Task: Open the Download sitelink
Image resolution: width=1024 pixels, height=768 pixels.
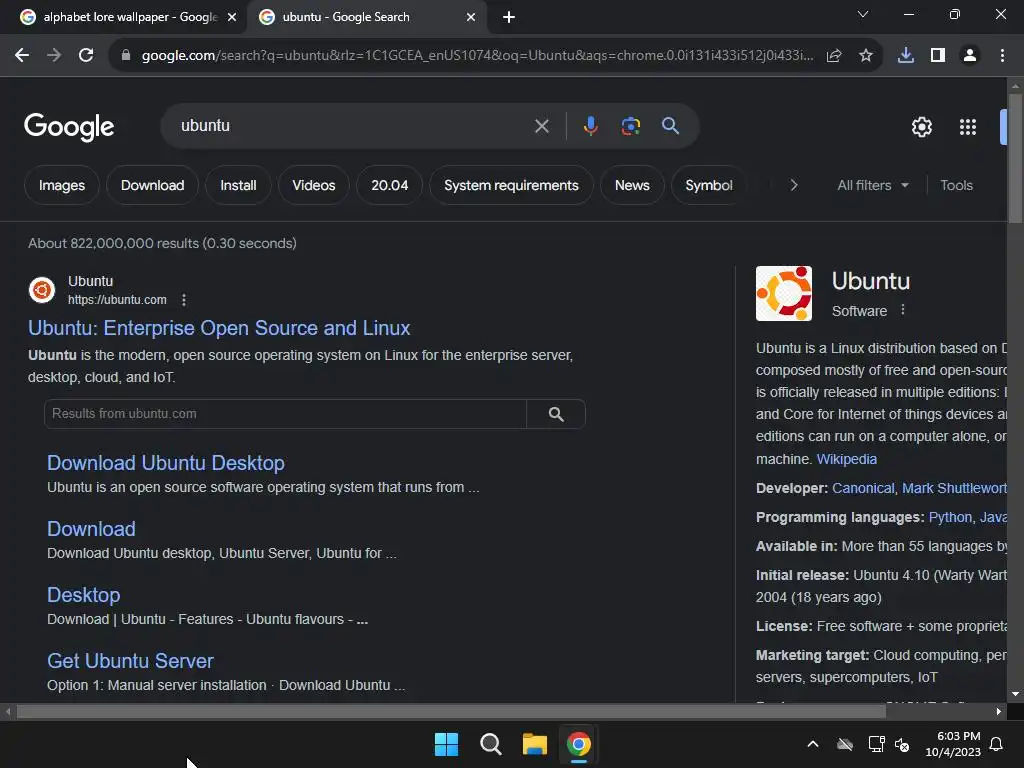Action: click(x=91, y=529)
